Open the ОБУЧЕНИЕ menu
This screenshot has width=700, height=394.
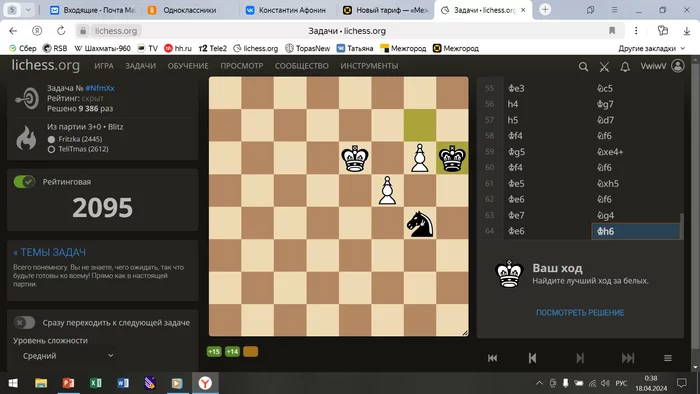pyautogui.click(x=188, y=66)
